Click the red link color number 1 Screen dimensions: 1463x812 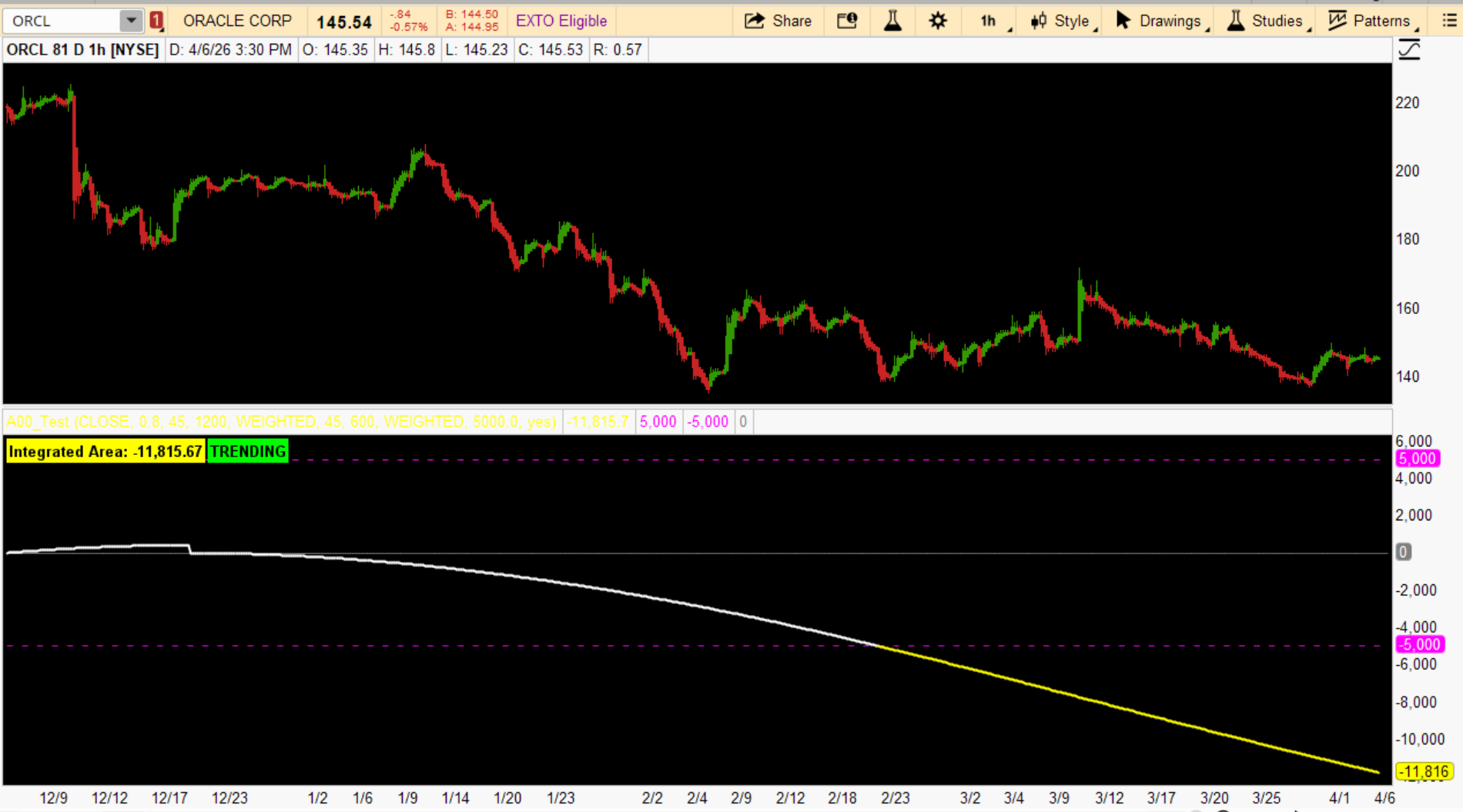(x=156, y=21)
